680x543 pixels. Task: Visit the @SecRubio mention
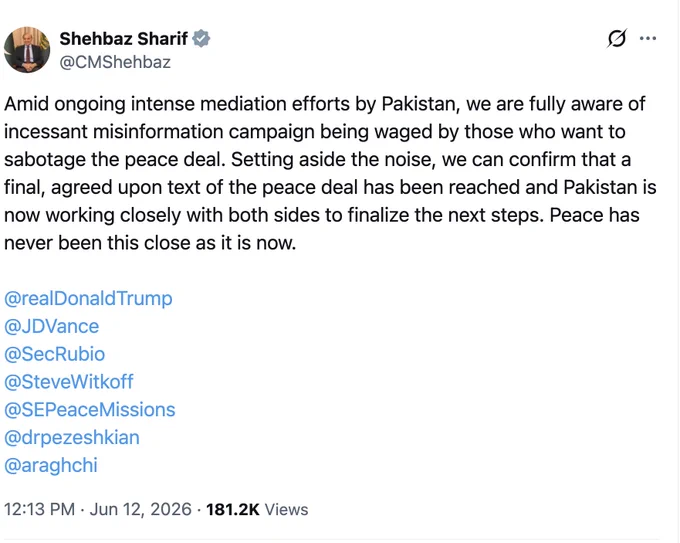[x=55, y=354]
